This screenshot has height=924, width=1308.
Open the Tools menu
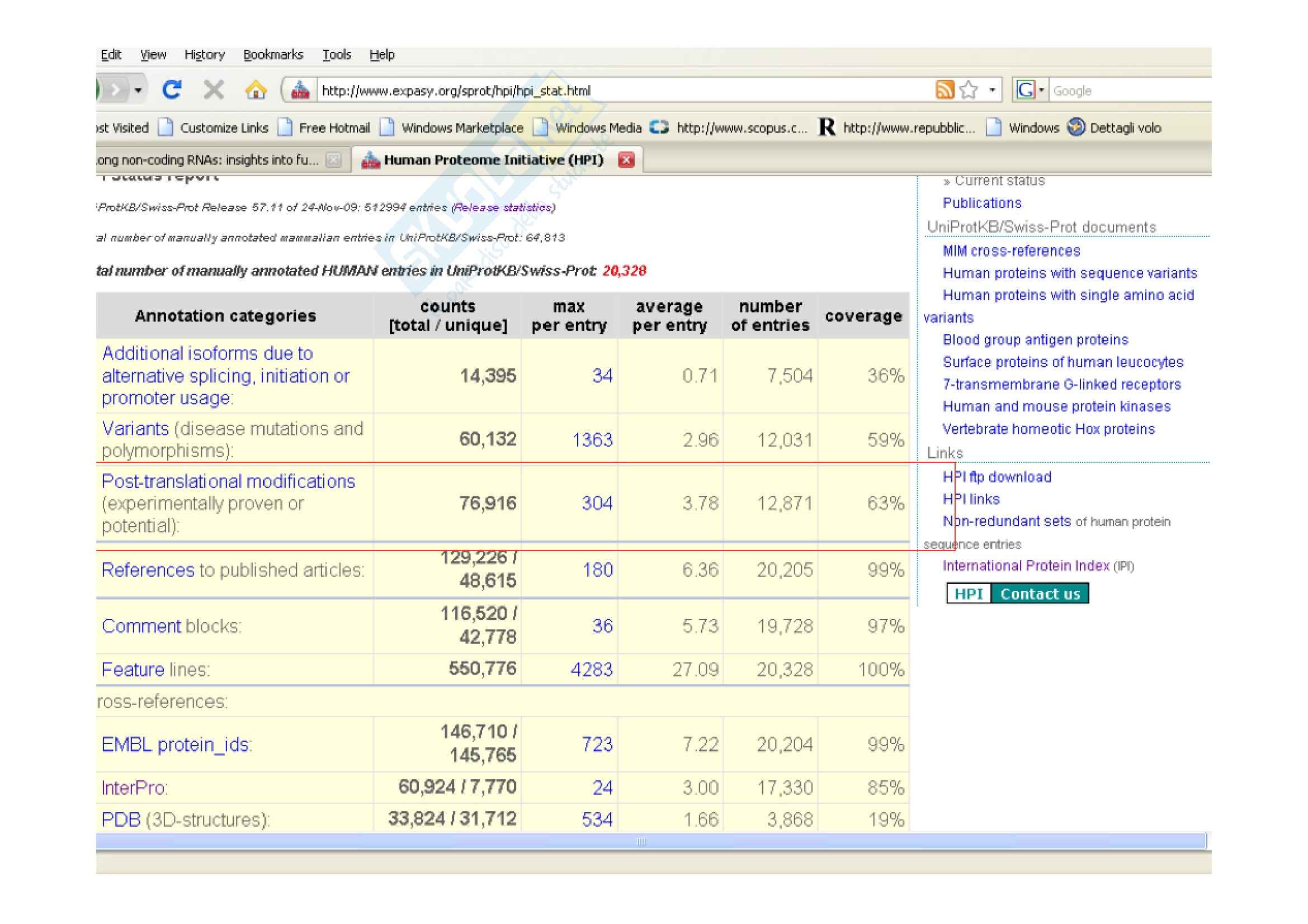click(x=337, y=55)
